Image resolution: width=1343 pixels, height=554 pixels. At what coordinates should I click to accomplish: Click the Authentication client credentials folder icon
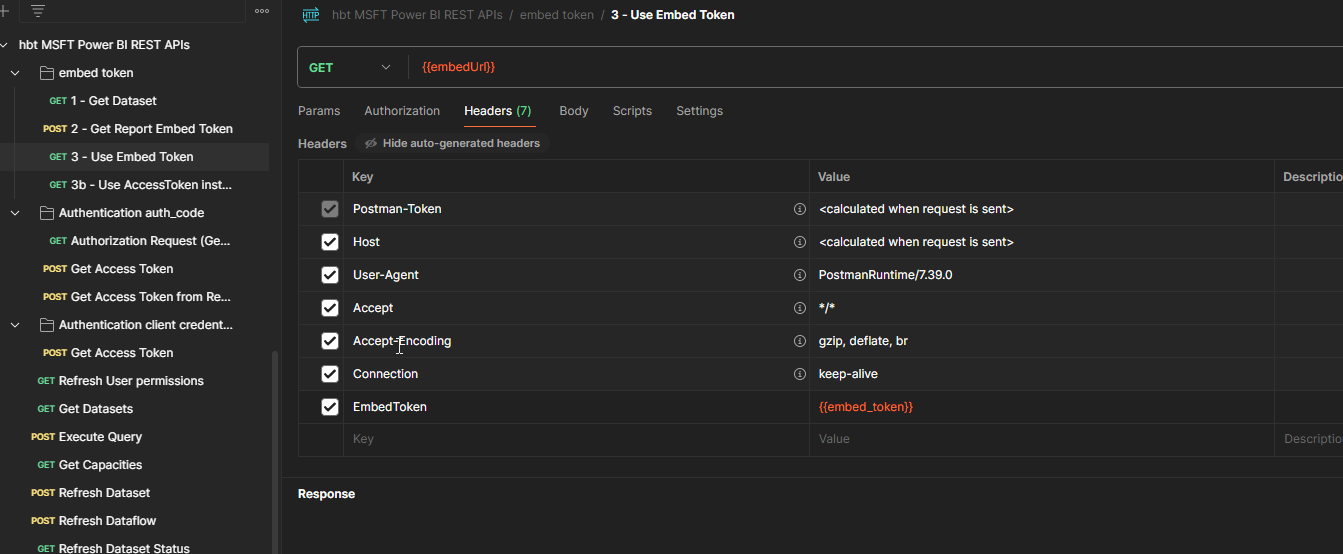tap(46, 325)
